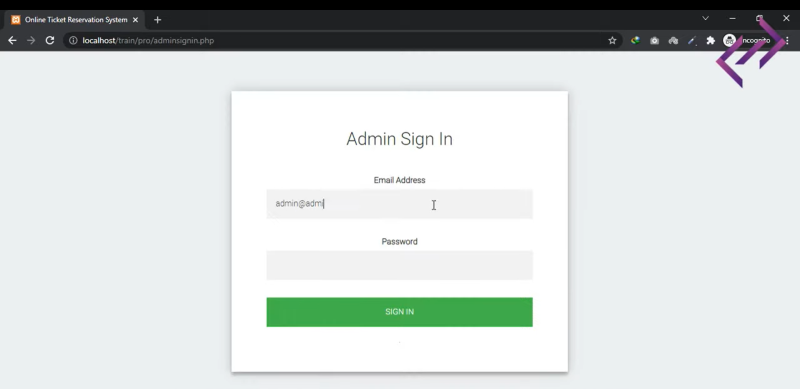Click the Incognito profile indicator
The width and height of the screenshot is (800, 389).
(747, 40)
